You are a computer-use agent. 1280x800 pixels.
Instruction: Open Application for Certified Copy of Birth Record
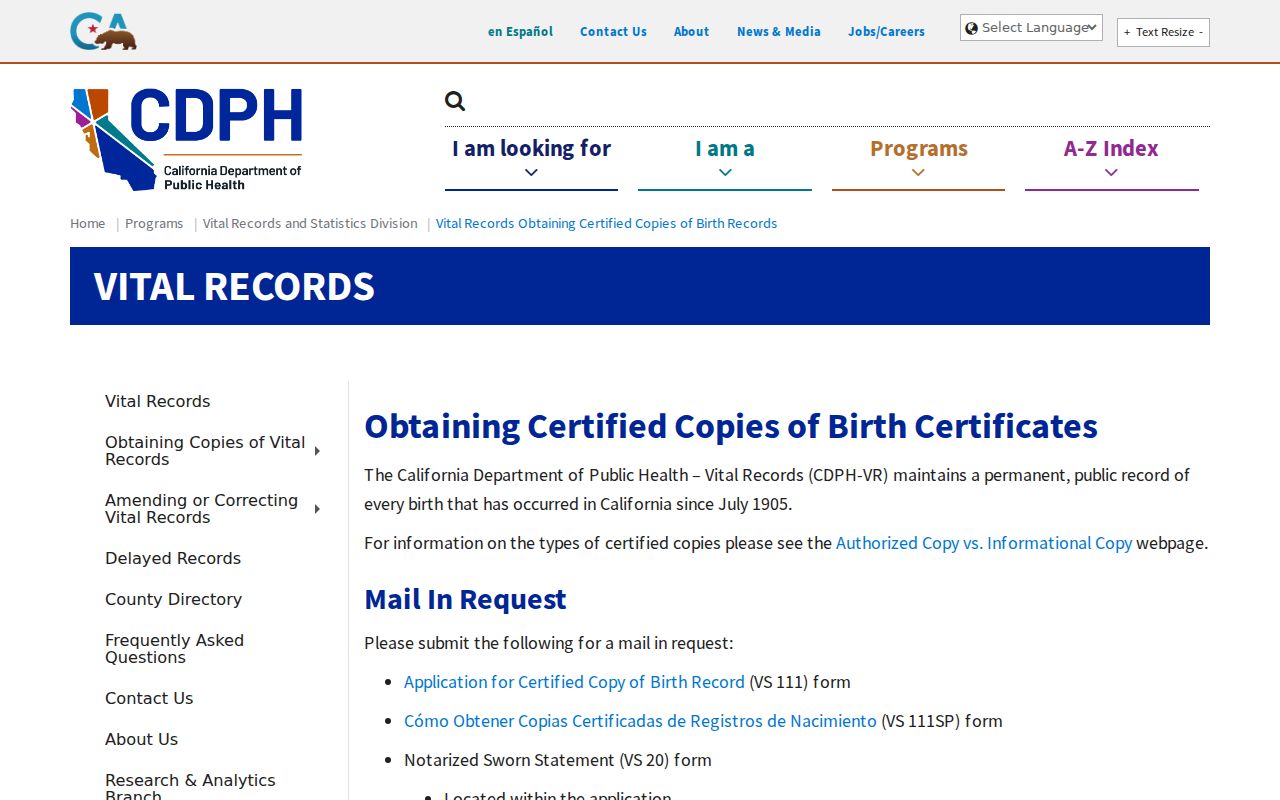pyautogui.click(x=574, y=682)
